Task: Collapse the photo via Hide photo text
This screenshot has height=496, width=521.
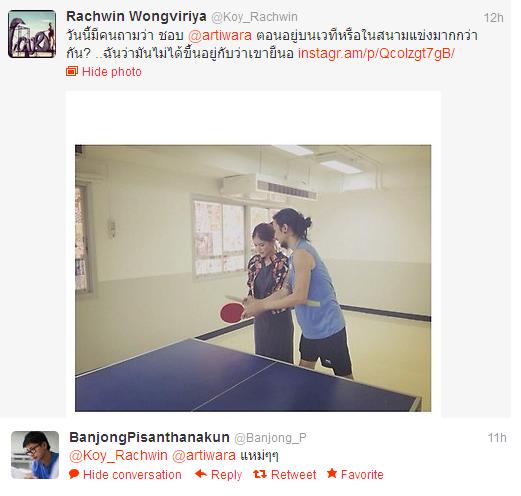Action: point(112,72)
